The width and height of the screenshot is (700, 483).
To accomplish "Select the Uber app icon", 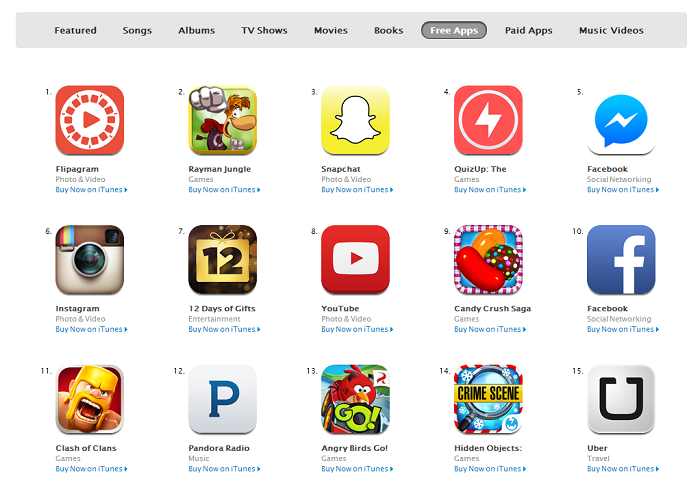I will click(x=621, y=400).
